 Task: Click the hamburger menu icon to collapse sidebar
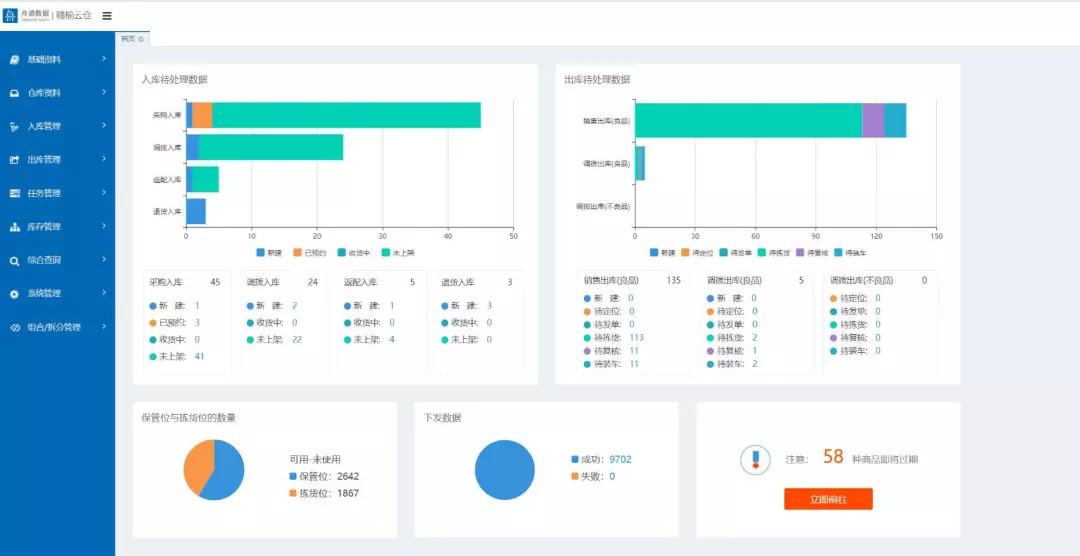(107, 16)
